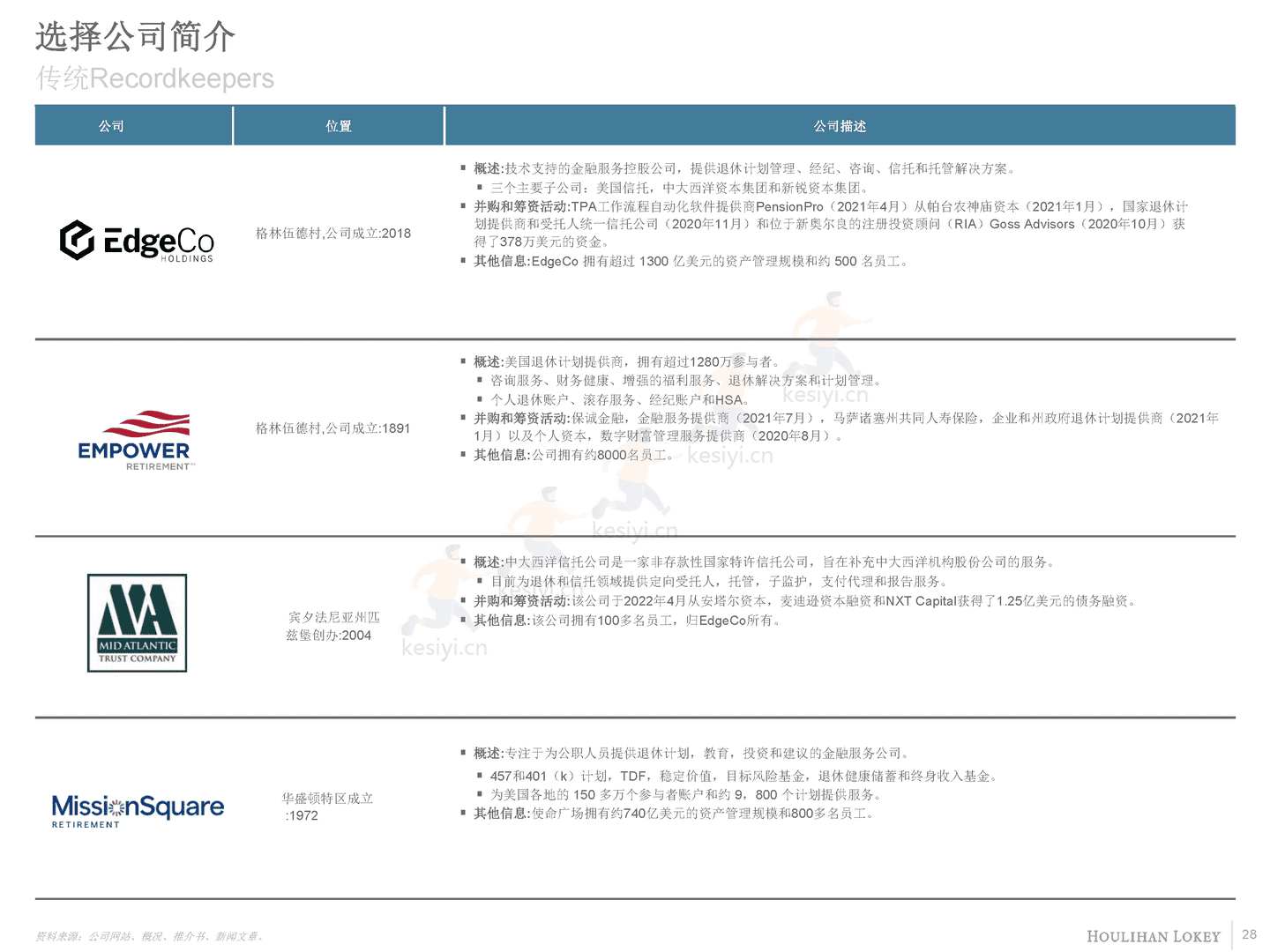Select the 公司描述 column header

pos(840,126)
